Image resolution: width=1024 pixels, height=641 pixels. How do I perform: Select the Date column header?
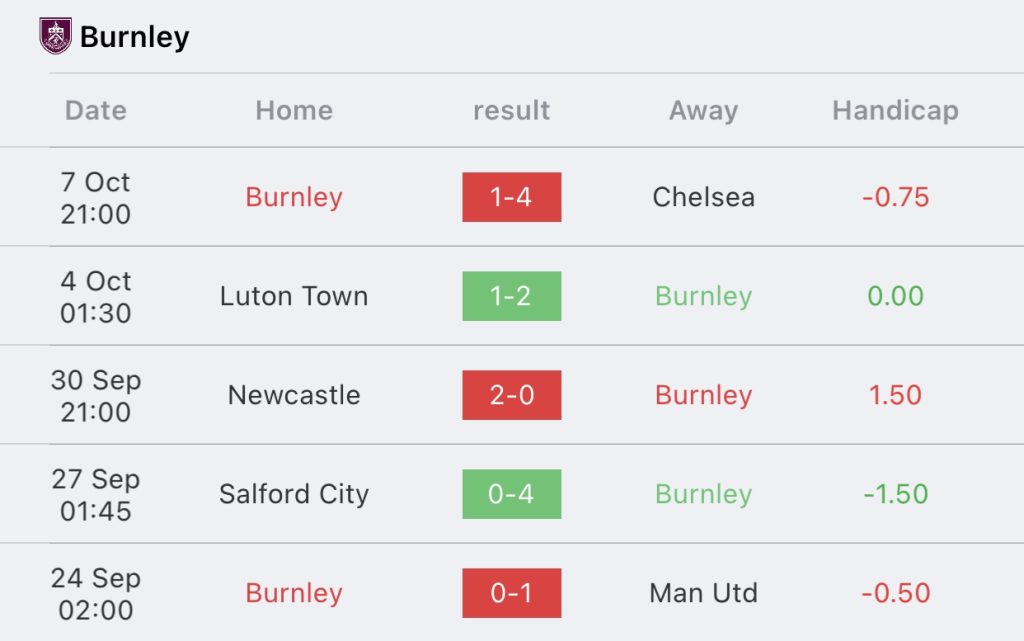tap(96, 110)
